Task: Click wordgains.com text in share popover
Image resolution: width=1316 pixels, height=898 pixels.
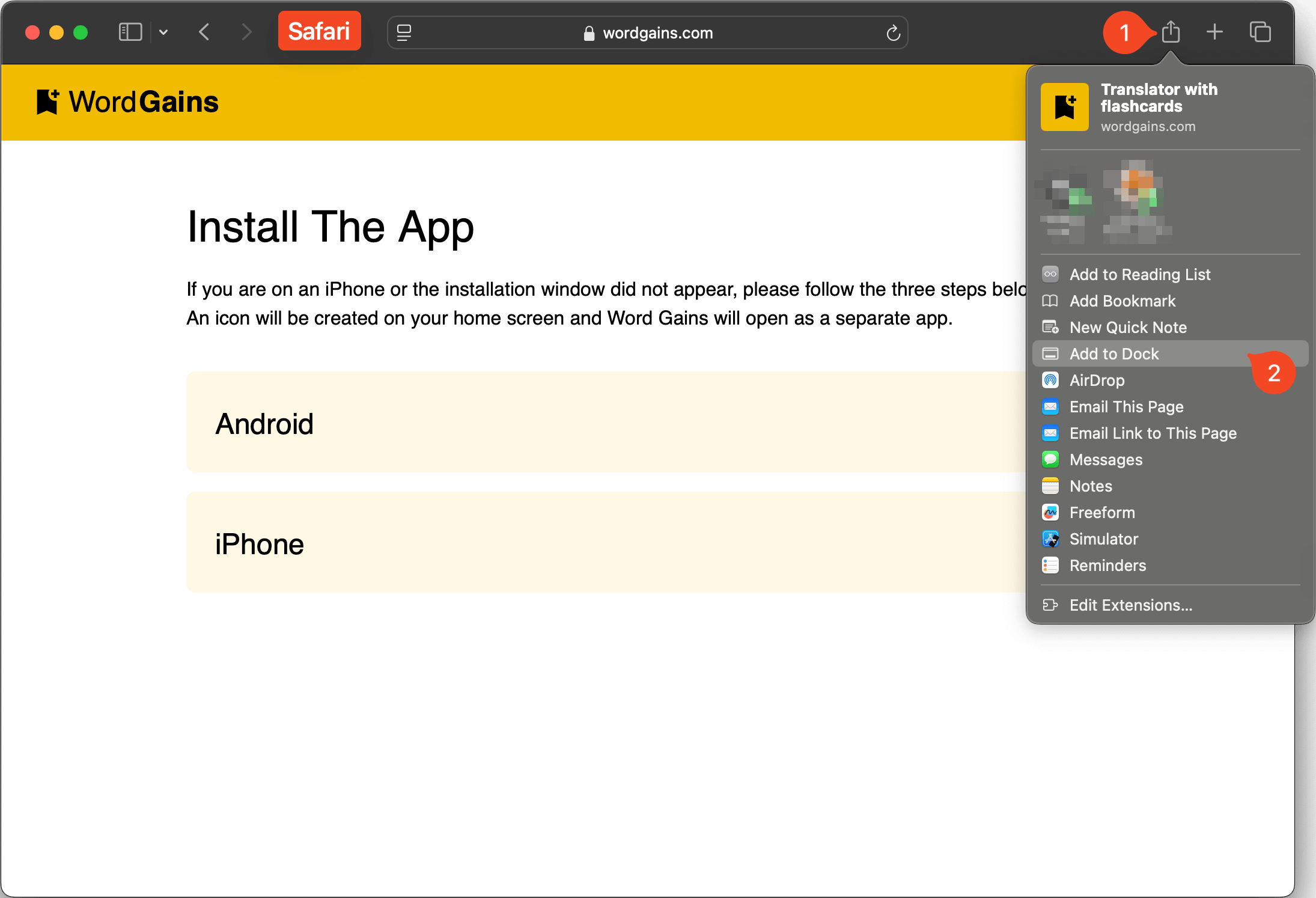Action: coord(1148,126)
